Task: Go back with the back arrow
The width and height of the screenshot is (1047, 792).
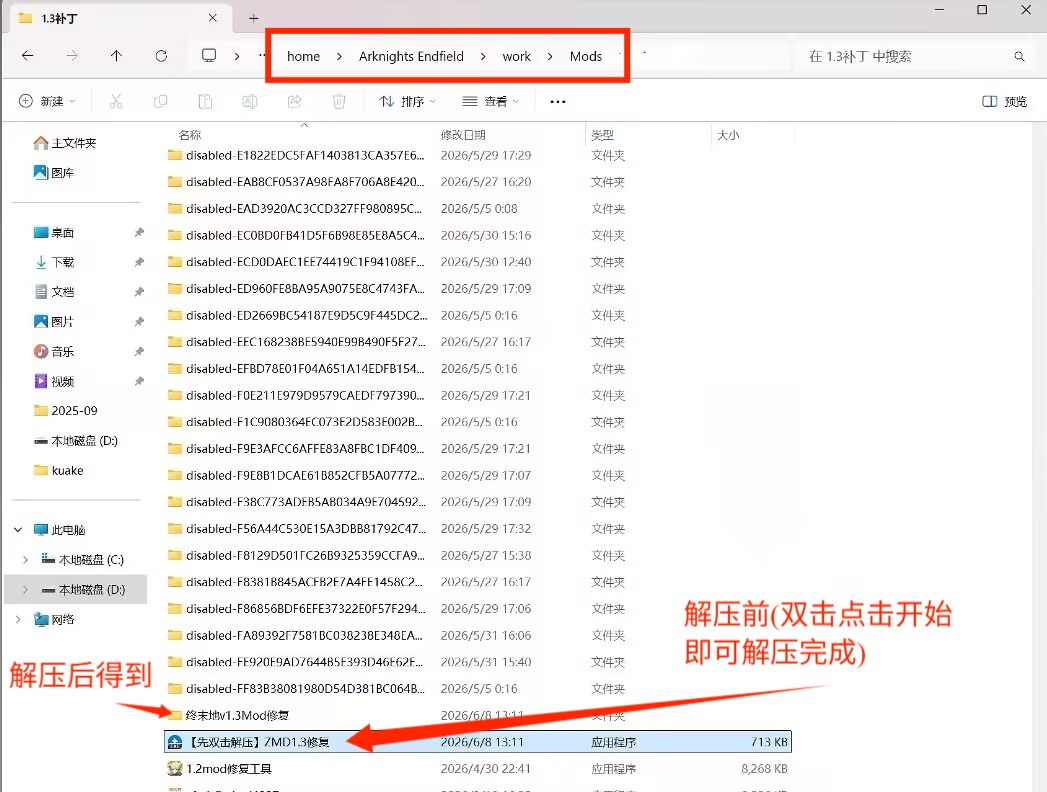Action: [x=27, y=56]
